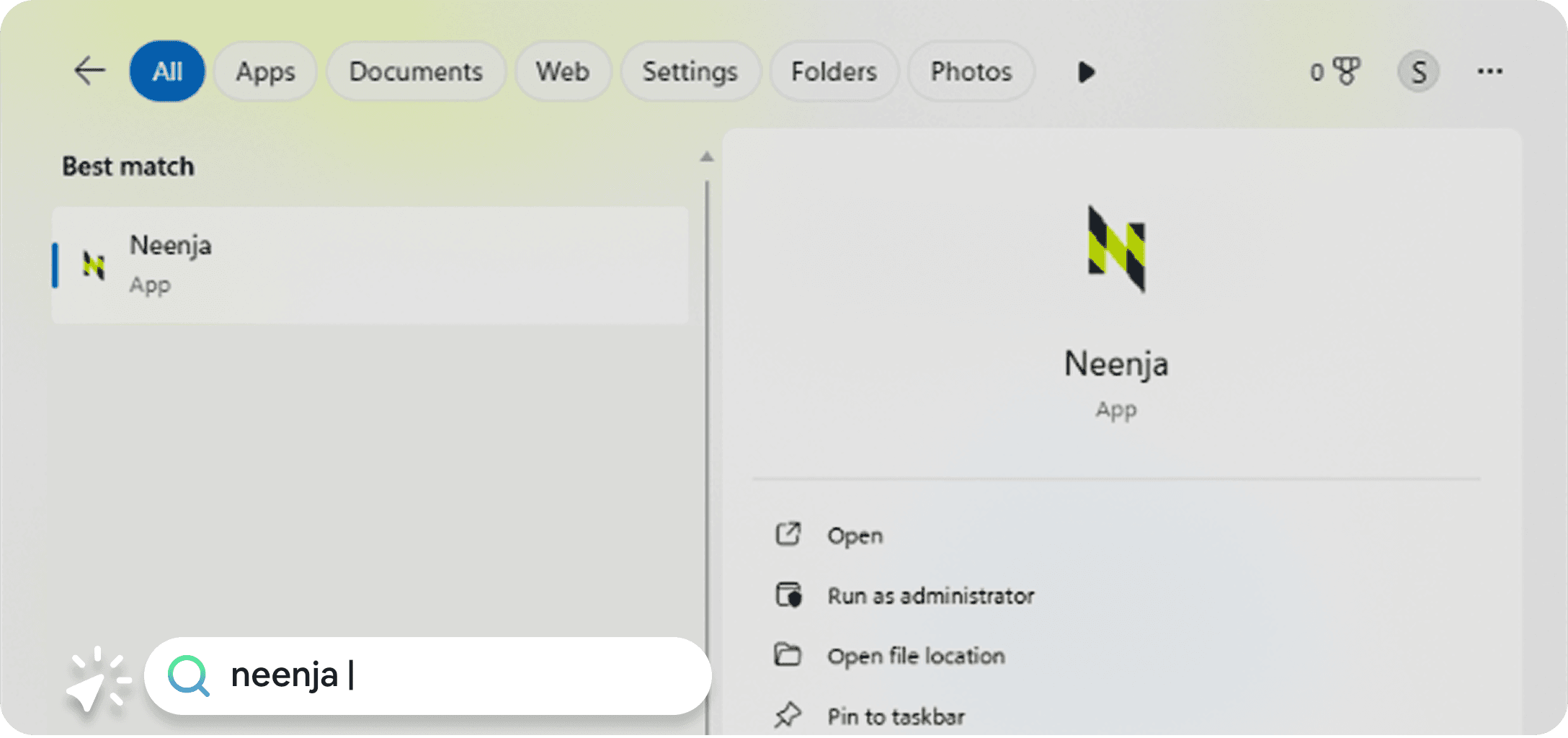Image resolution: width=1568 pixels, height=738 pixels.
Task: Select the All filter tab
Action: click(x=167, y=71)
